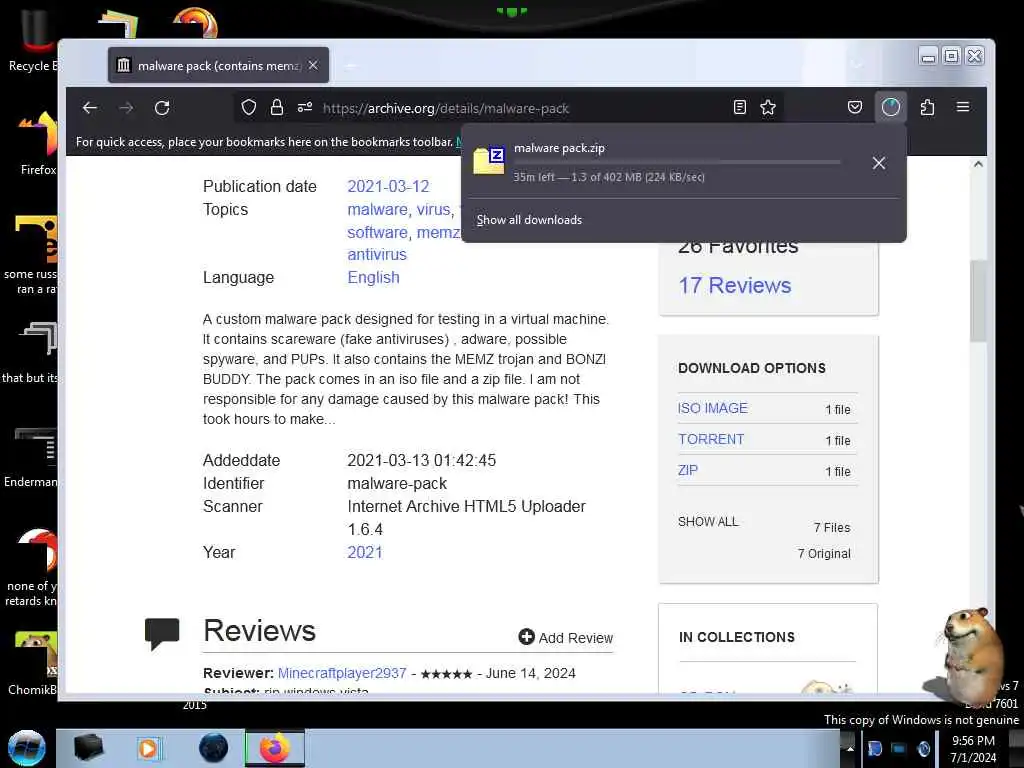Click the download progress bar

pos(677,162)
